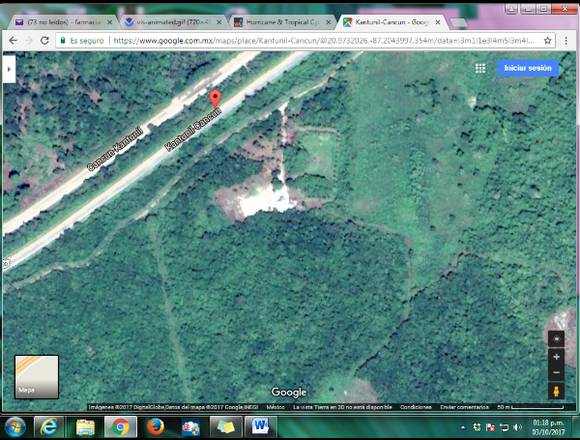
Task: Open Microsoft Word from the taskbar
Action: 260,427
